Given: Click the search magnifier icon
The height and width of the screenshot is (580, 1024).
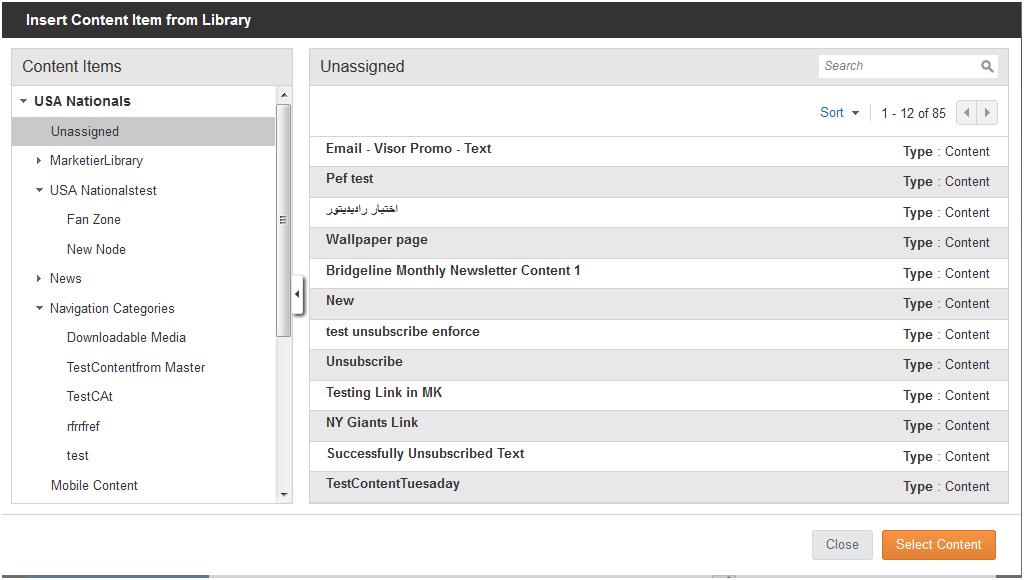Looking at the screenshot, I should coord(987,66).
